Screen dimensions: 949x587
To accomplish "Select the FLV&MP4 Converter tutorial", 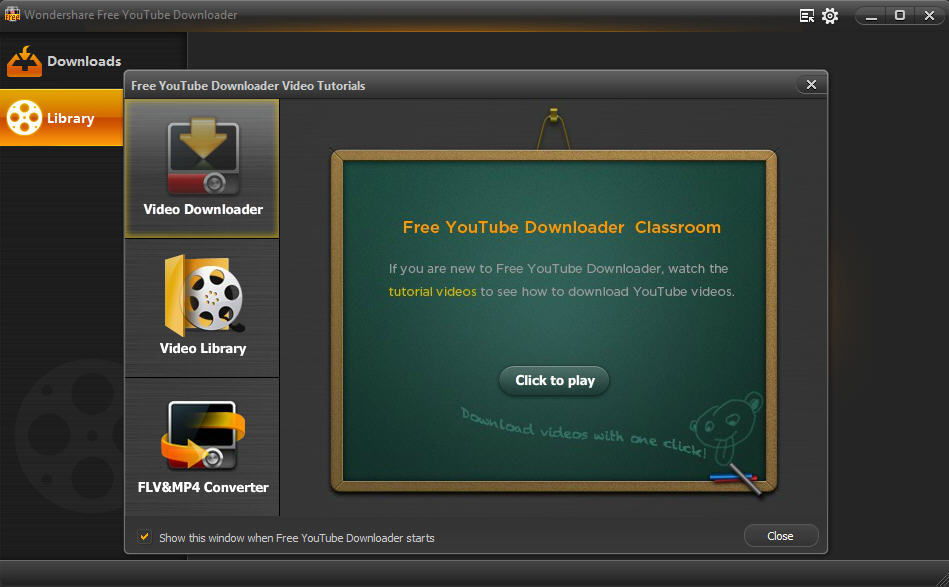I will (x=202, y=447).
